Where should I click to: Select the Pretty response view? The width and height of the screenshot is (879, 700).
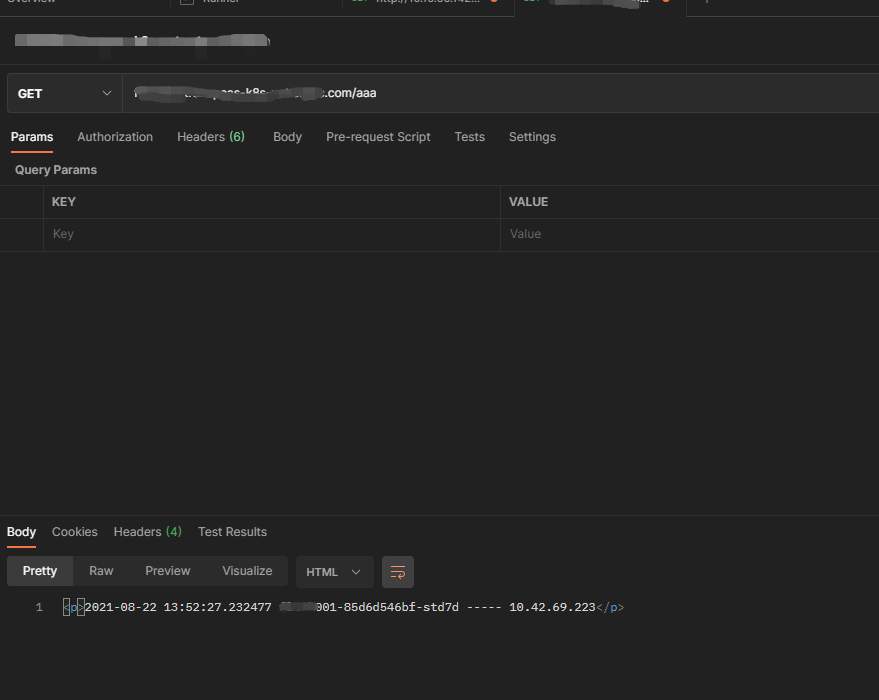click(x=40, y=571)
